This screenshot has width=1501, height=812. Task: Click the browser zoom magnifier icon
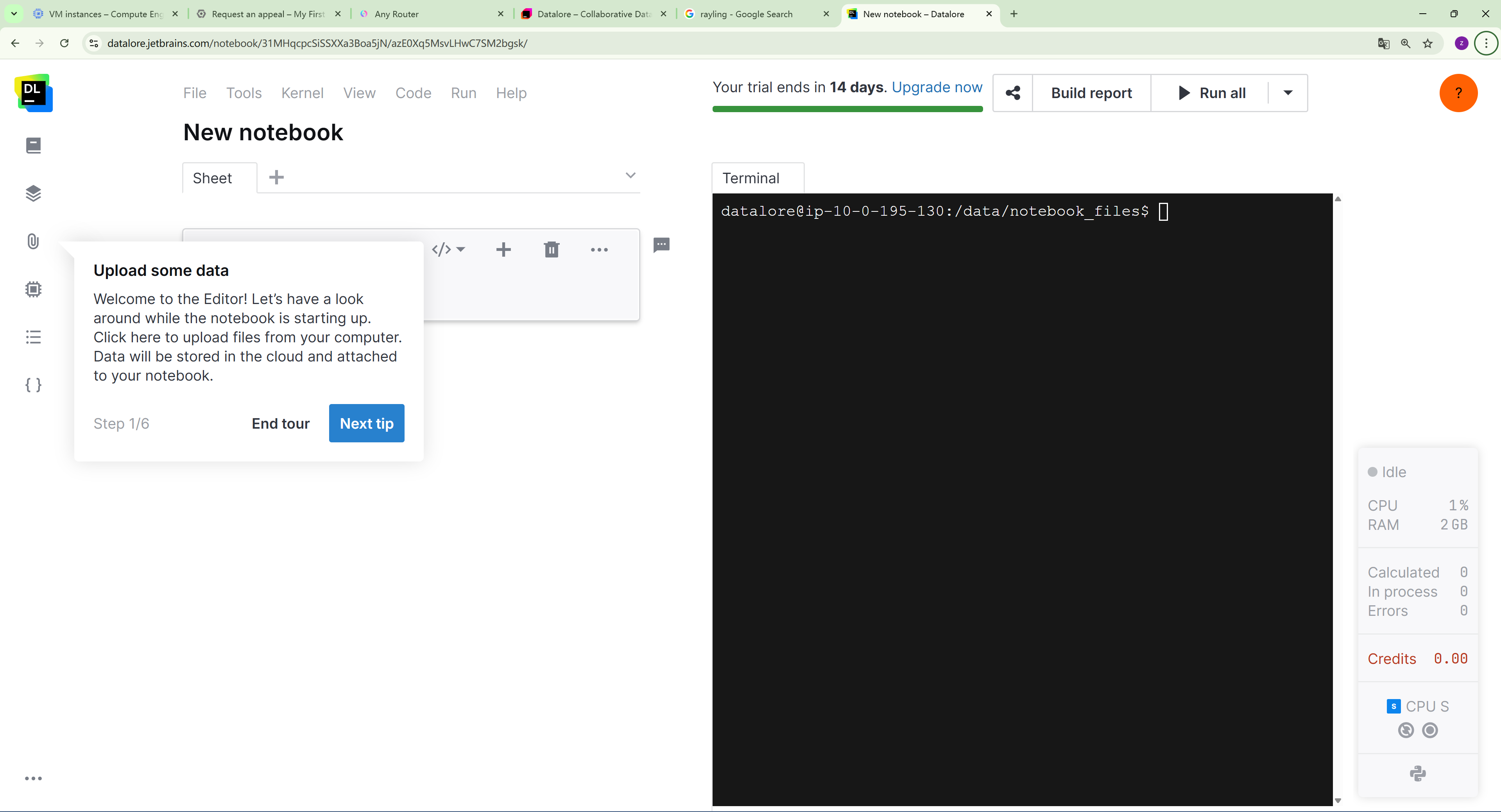[x=1406, y=43]
